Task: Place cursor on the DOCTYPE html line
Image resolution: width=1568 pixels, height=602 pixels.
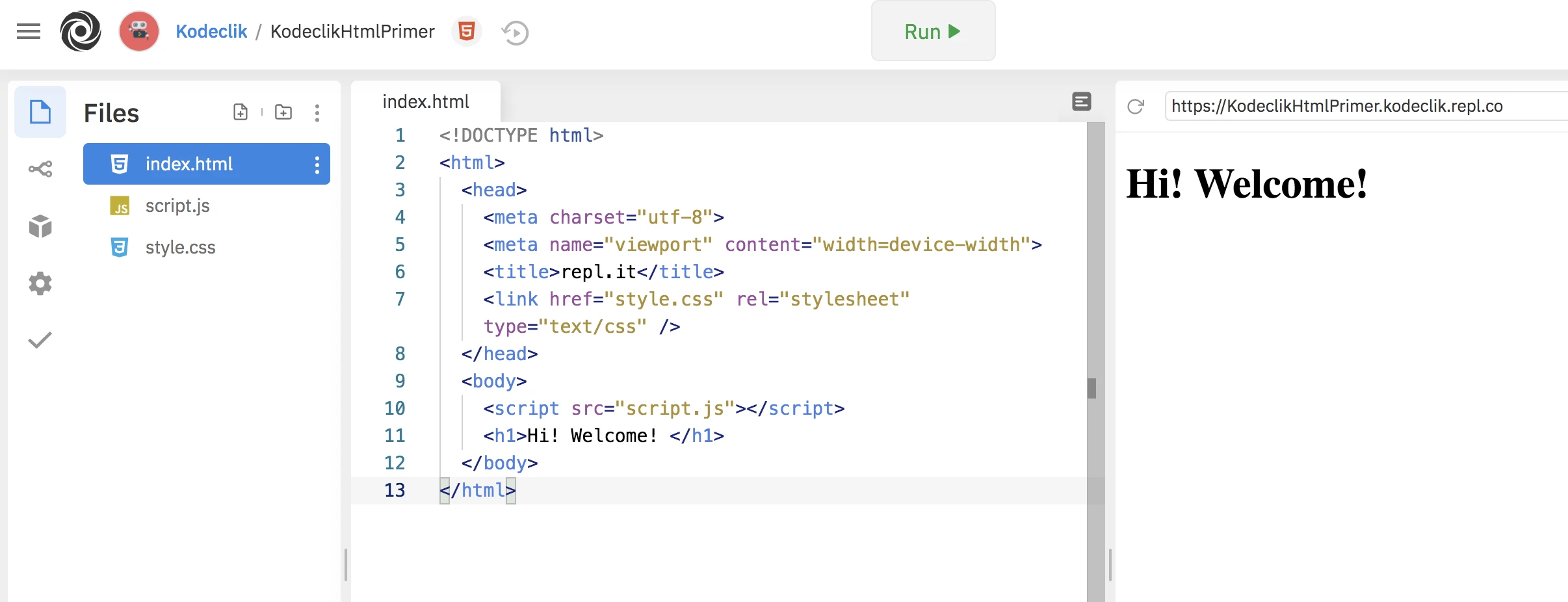Action: [521, 135]
